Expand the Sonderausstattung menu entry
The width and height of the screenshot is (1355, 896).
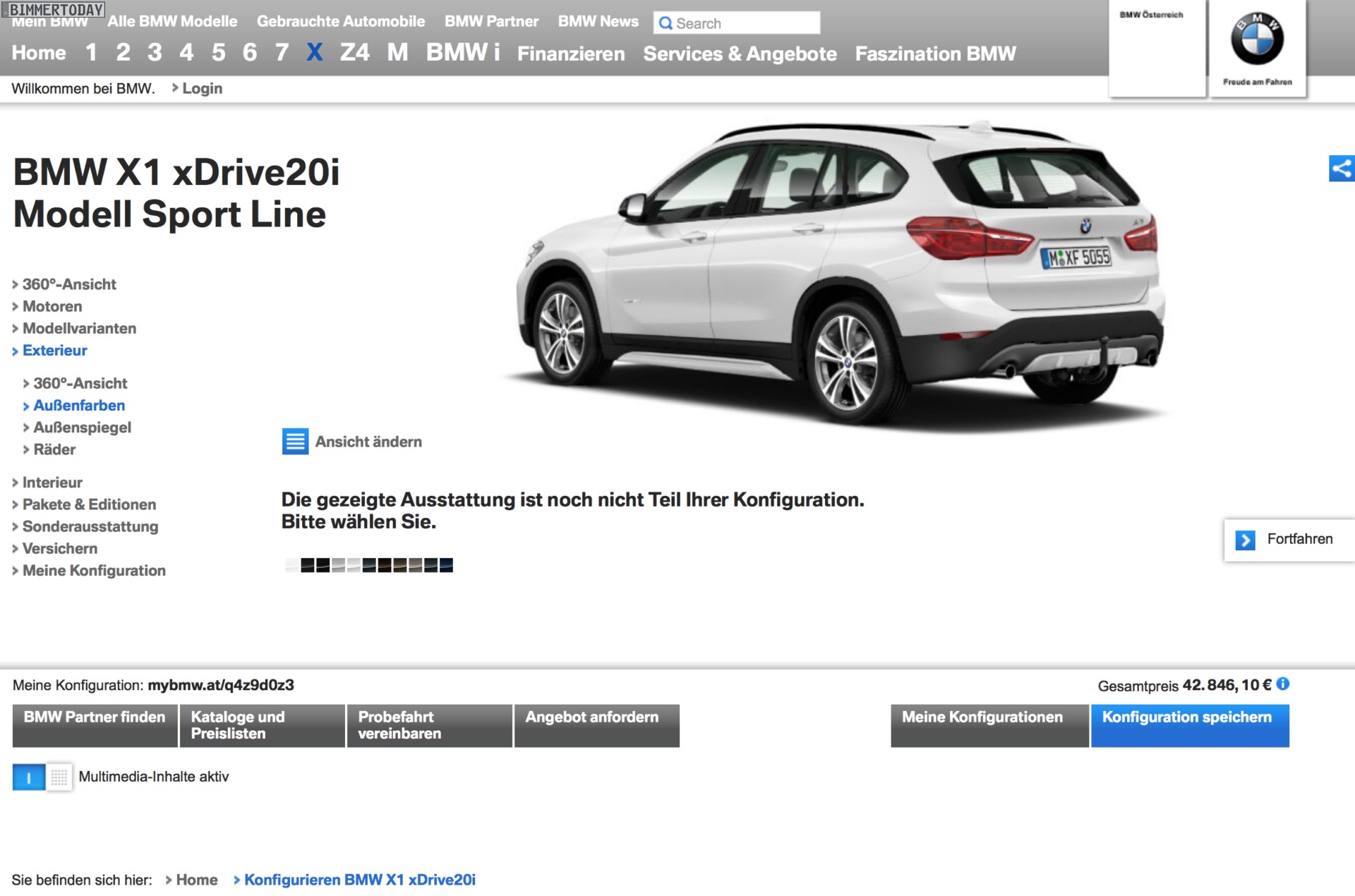90,526
